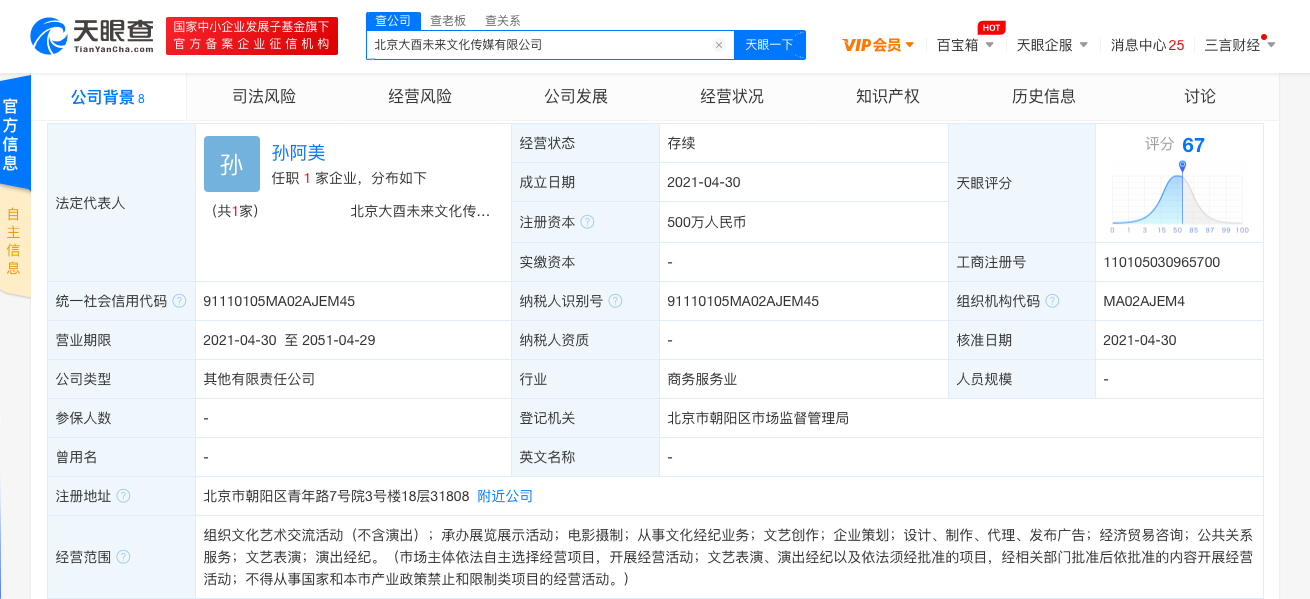Click the score value 67
The image size is (1310, 599).
coord(1193,145)
